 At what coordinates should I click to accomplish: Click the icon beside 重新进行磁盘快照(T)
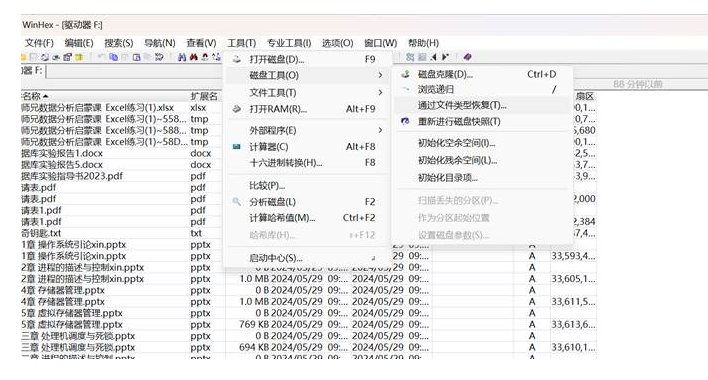(405, 121)
